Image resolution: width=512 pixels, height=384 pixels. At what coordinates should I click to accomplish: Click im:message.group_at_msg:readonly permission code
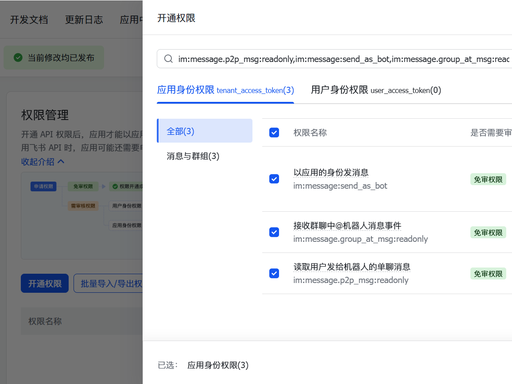tap(360, 239)
